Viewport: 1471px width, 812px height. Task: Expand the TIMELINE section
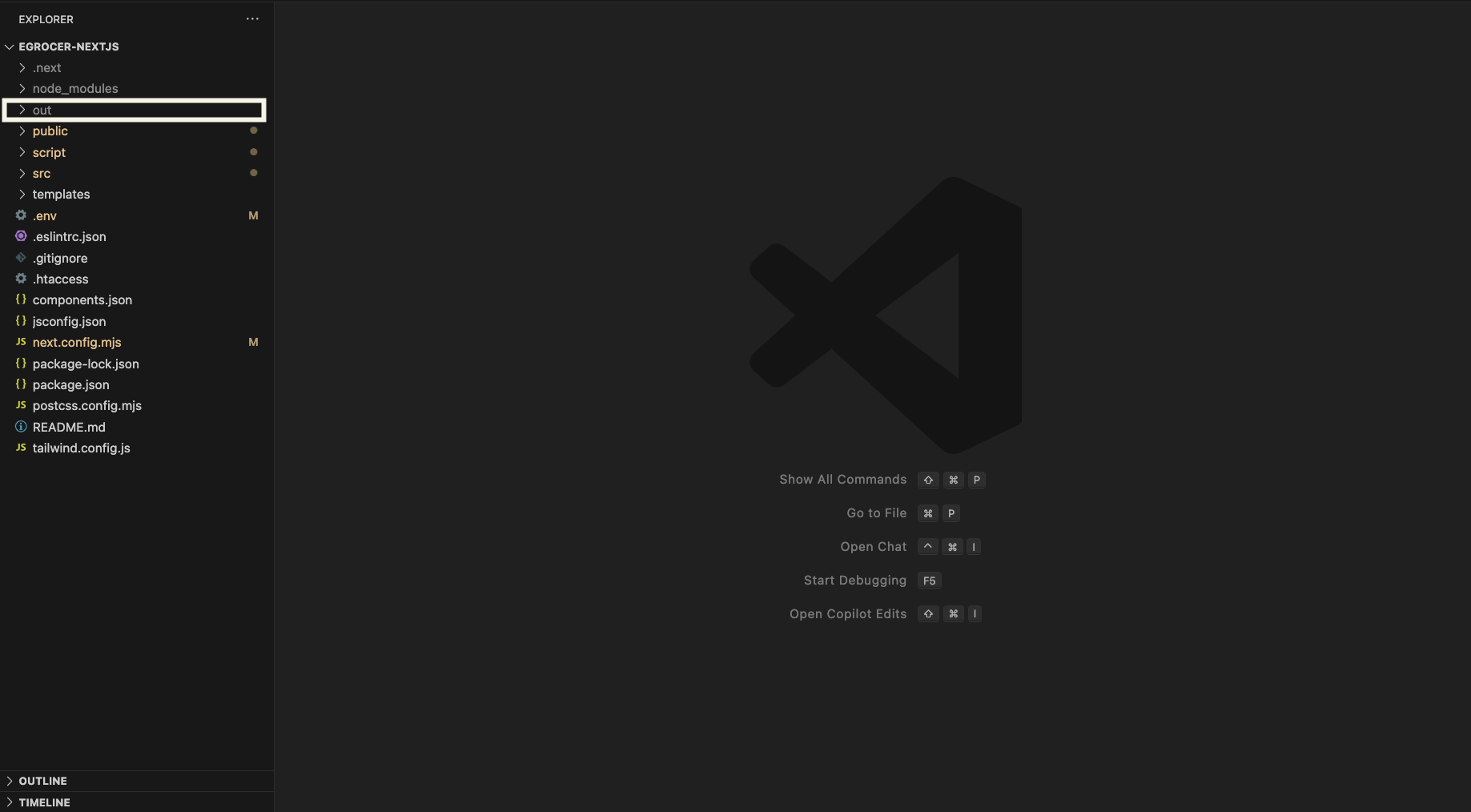tap(10, 802)
